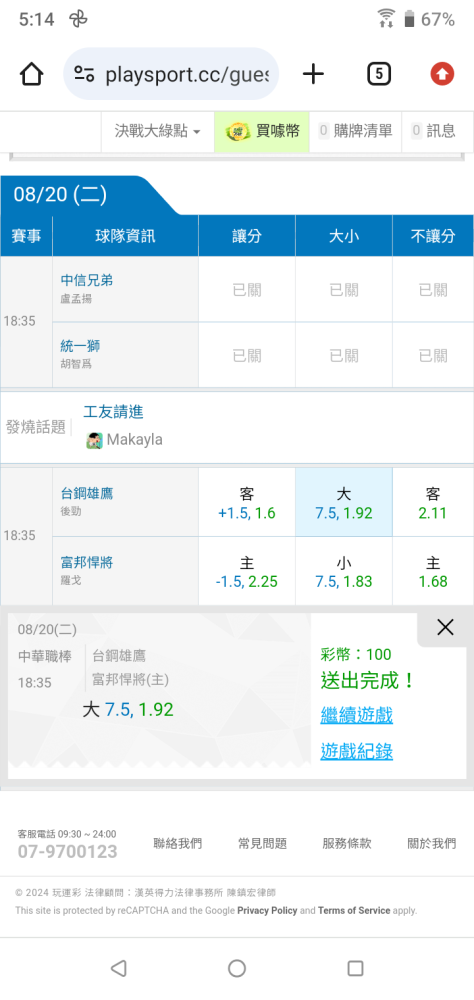The height and width of the screenshot is (1000, 474).
Task: Select 主 1.68 moneyline option
Action: (x=433, y=571)
